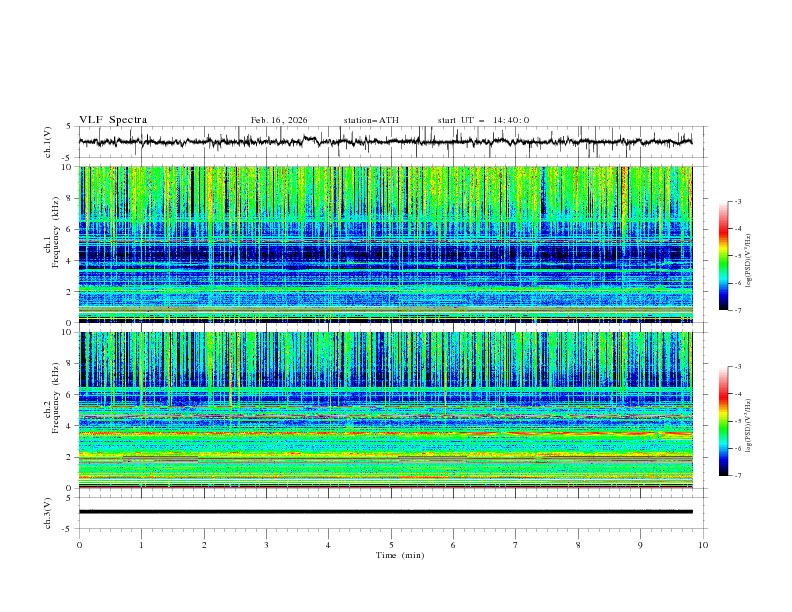This screenshot has height=612, width=792.
Task: Click the ch.2 spectrogram color scale bar
Action: [x=723, y=420]
